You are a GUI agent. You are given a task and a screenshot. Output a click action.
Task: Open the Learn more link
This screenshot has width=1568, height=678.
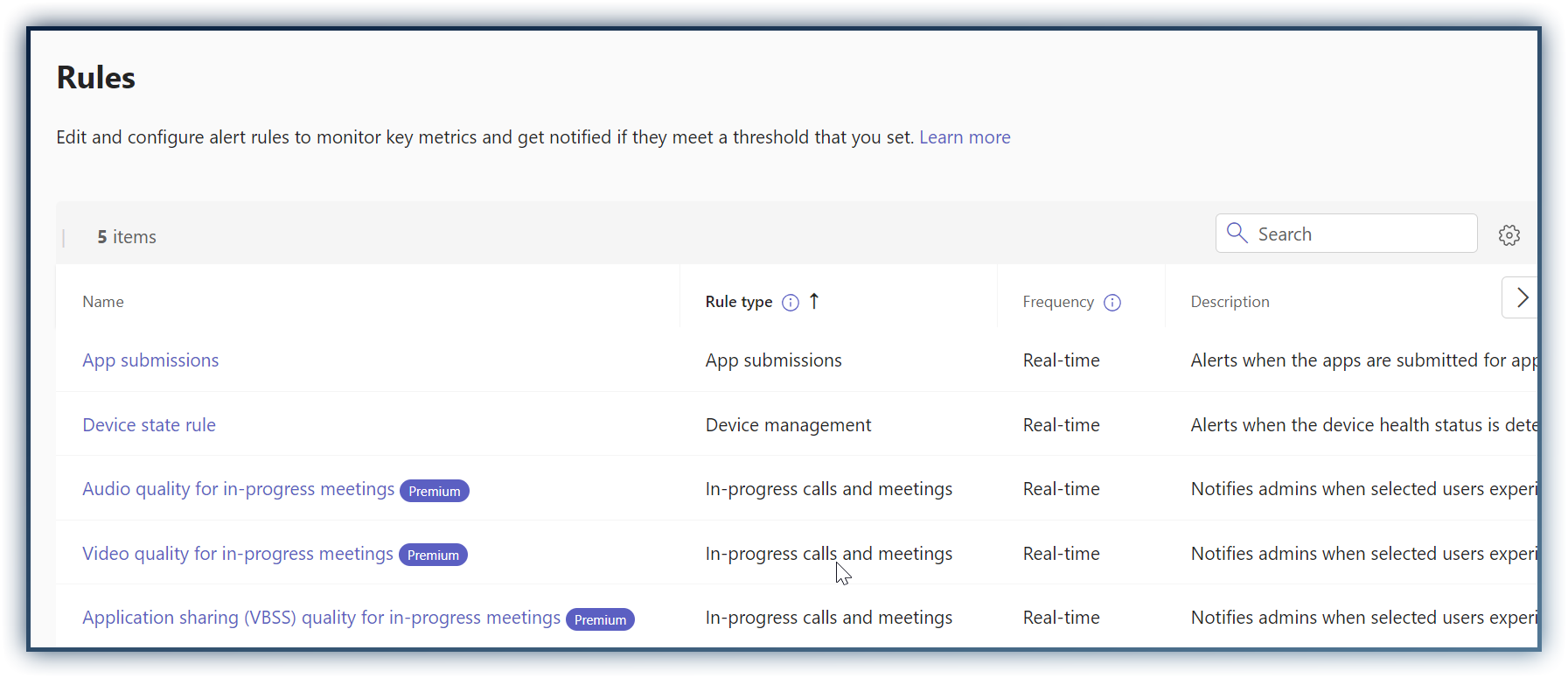[965, 137]
